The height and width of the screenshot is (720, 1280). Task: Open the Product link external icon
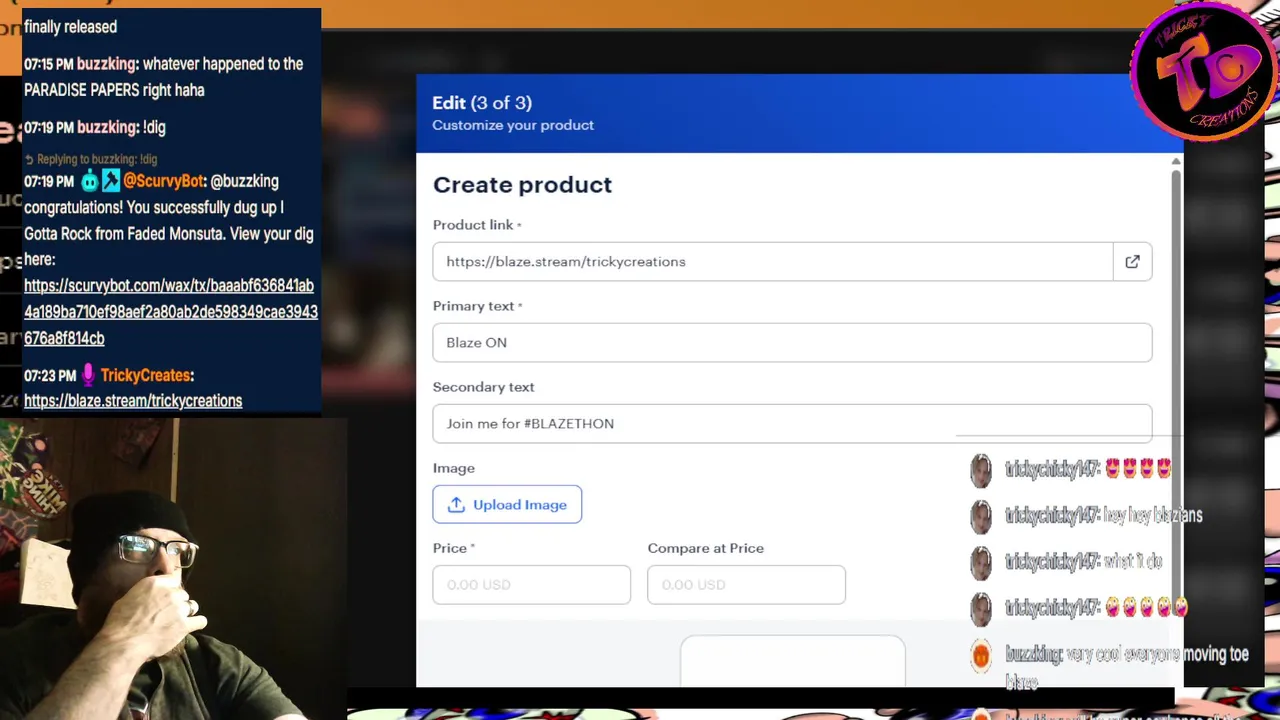click(x=1132, y=262)
